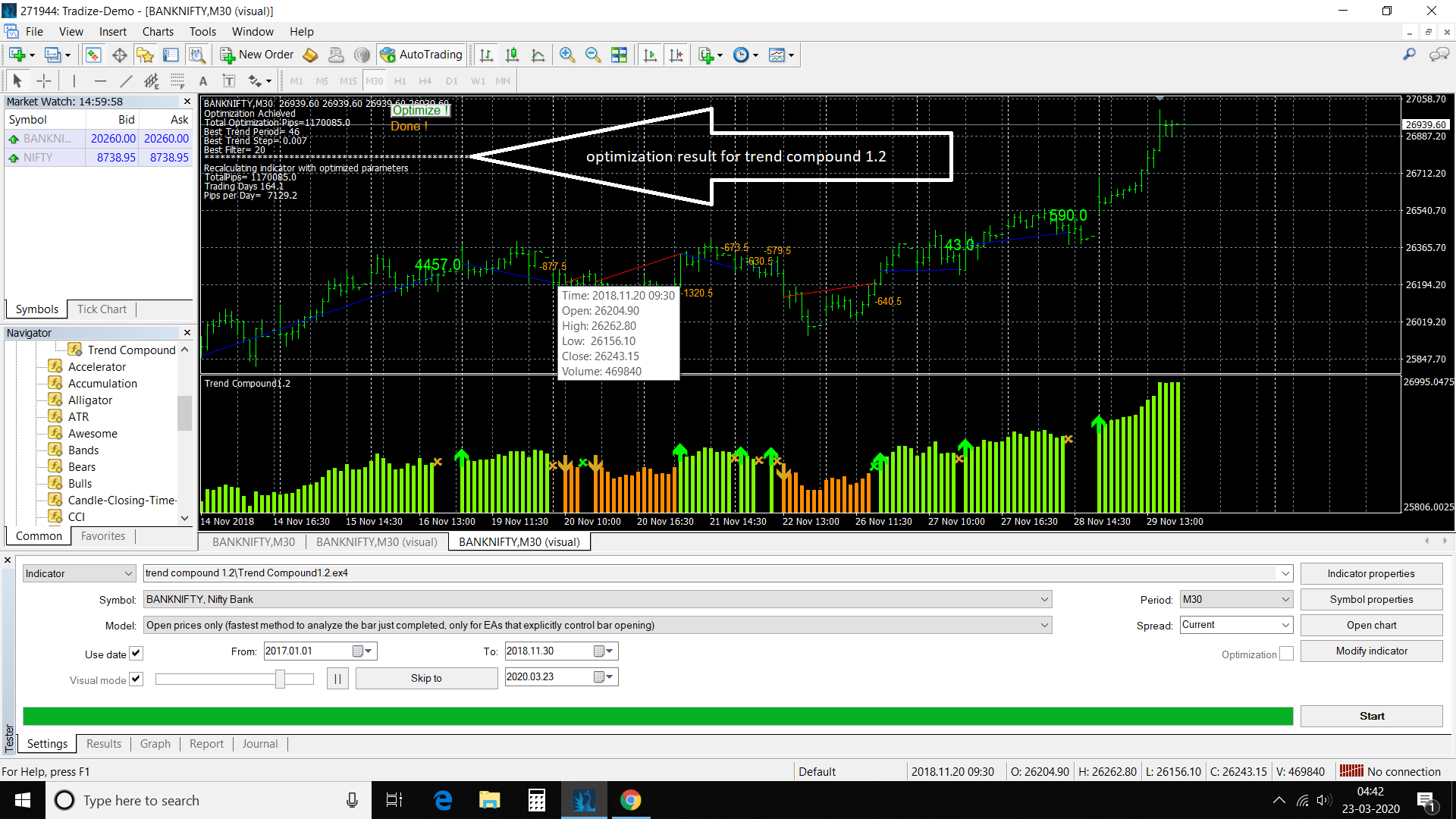Pause the visual backtest
The height and width of the screenshot is (819, 1456).
[x=337, y=678]
